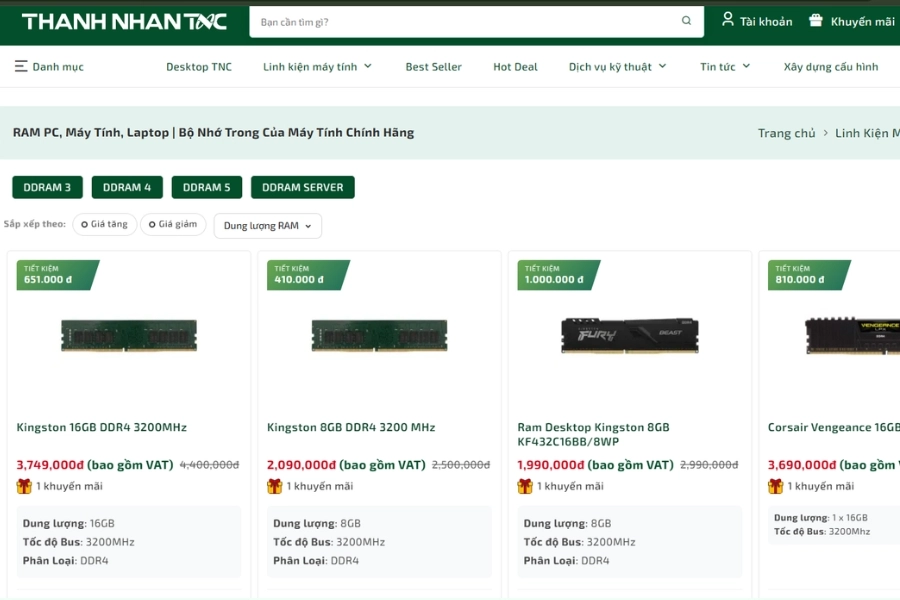This screenshot has width=900, height=600.
Task: Click the price 2,090,000đ
Action: [301, 464]
